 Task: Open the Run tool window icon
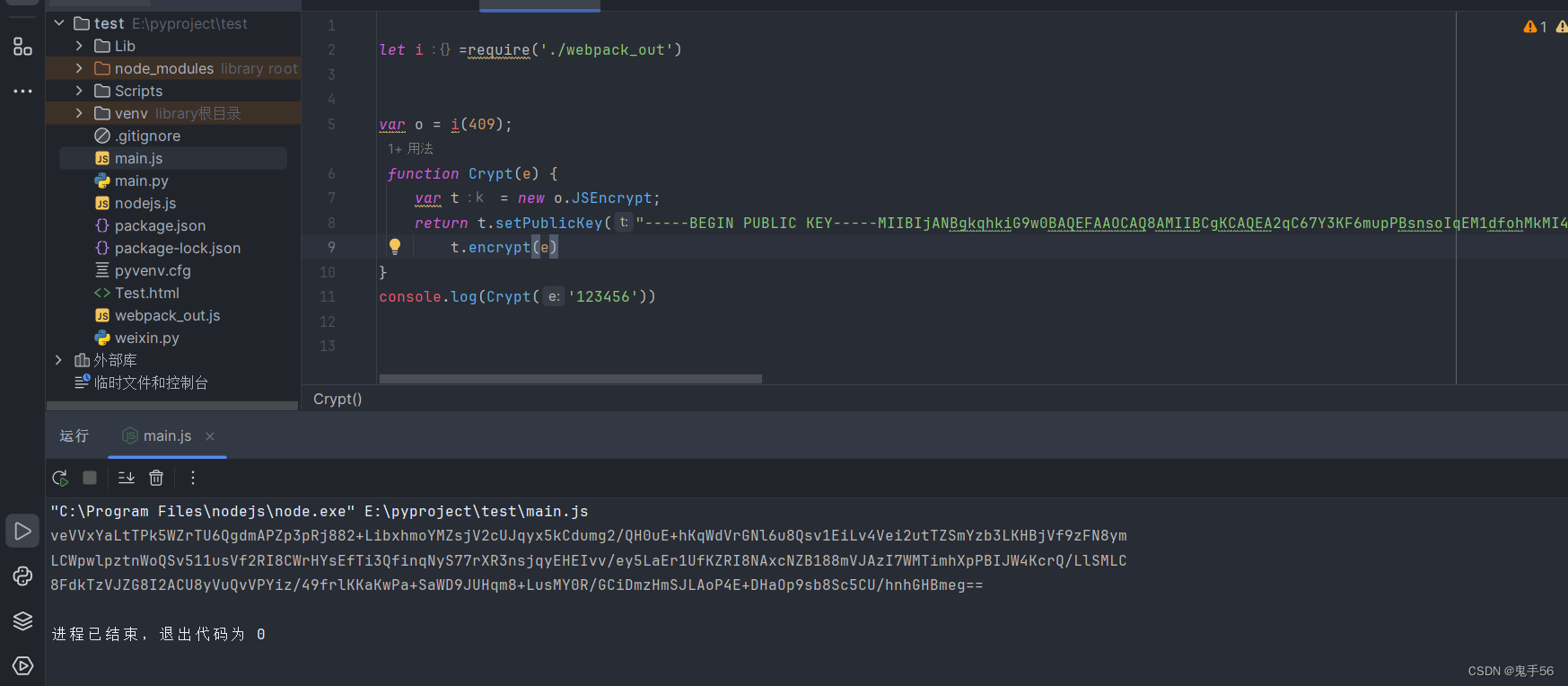[22, 531]
